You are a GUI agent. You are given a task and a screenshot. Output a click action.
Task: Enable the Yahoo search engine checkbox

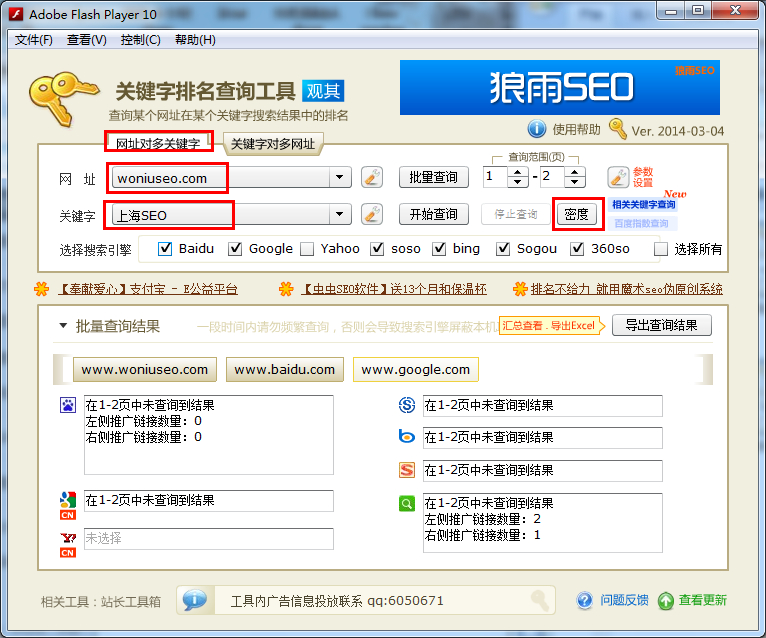(x=308, y=249)
